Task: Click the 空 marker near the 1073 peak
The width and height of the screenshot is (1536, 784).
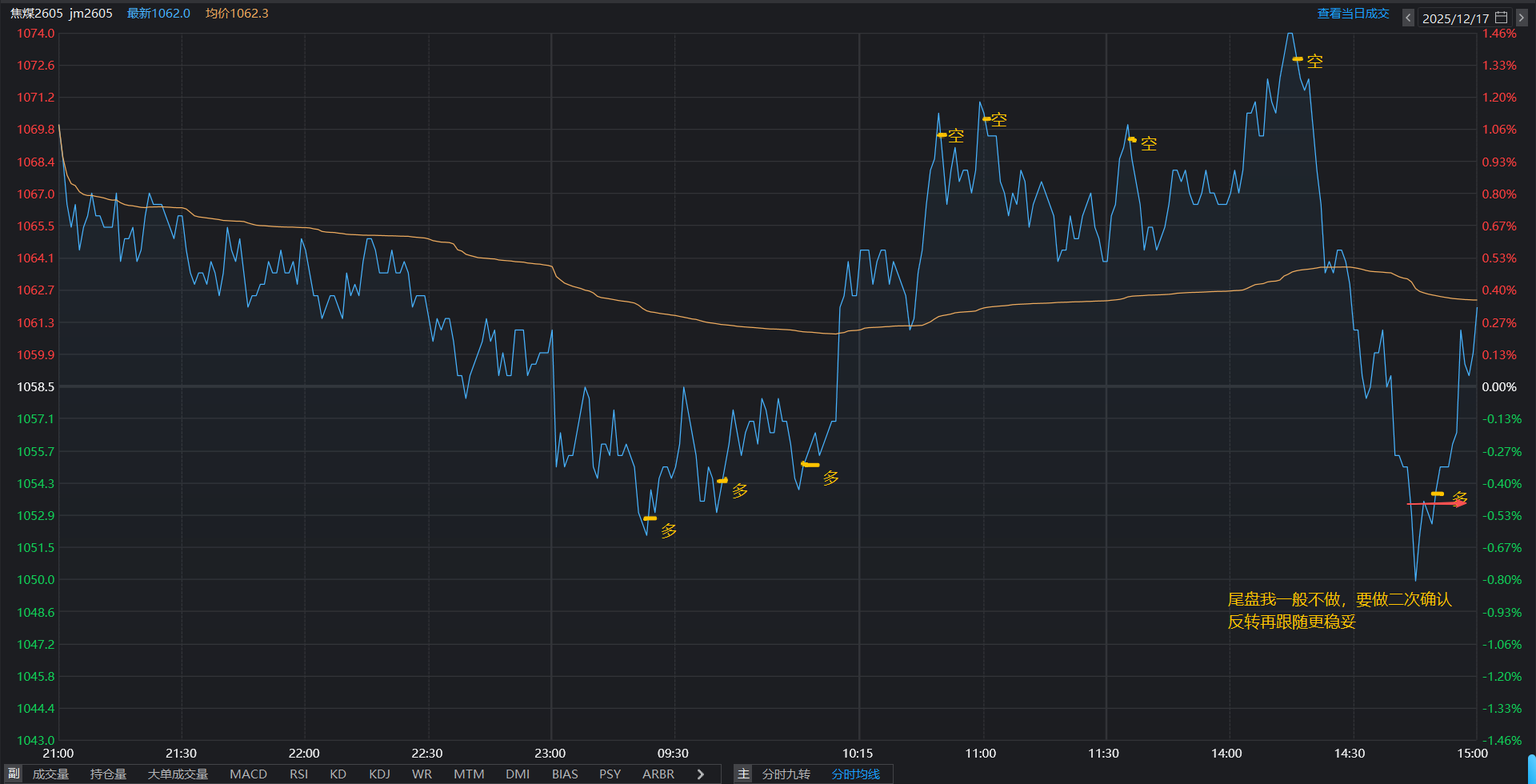Action: pos(1314,62)
